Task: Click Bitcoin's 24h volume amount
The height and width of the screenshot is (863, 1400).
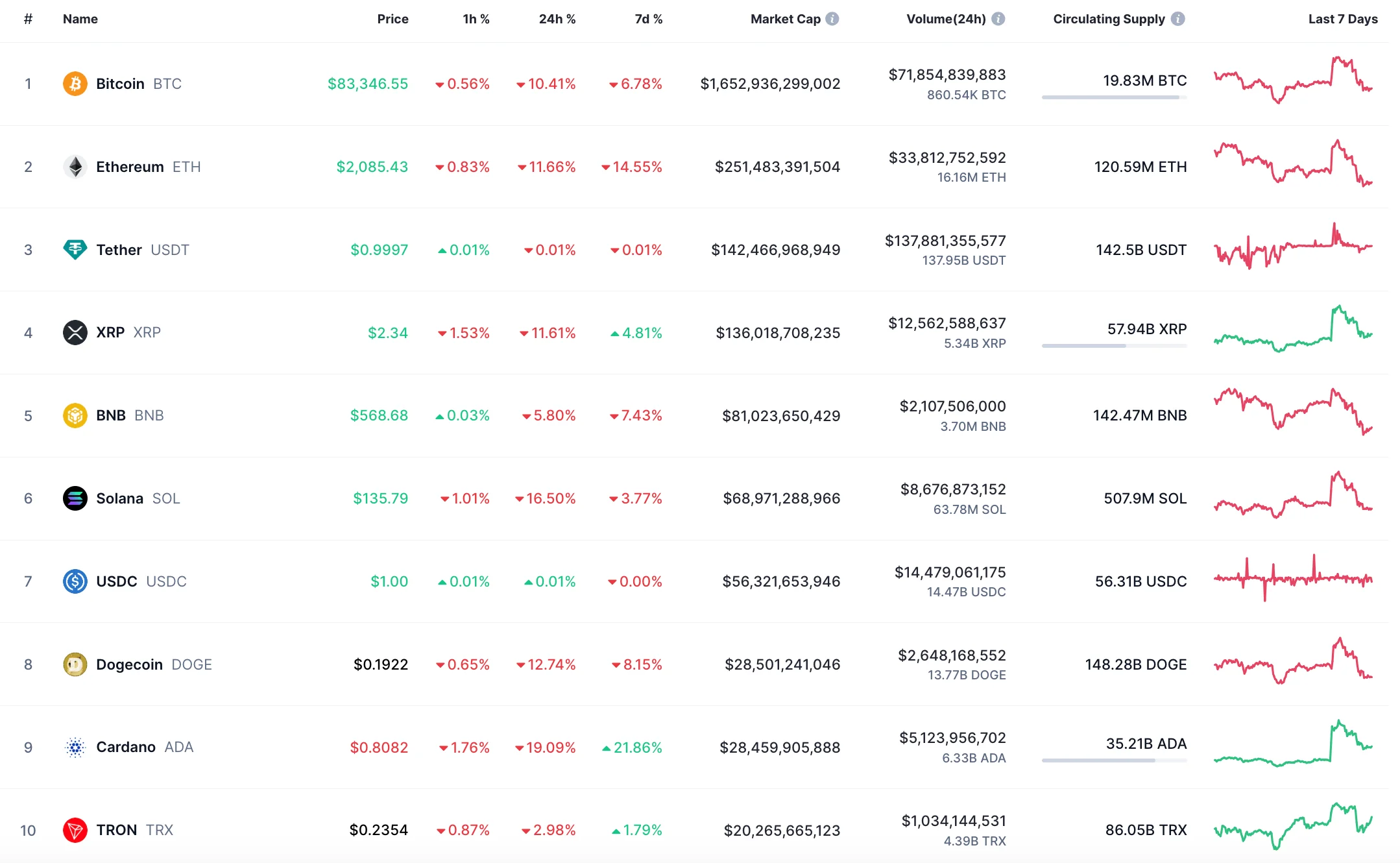Action: point(947,75)
